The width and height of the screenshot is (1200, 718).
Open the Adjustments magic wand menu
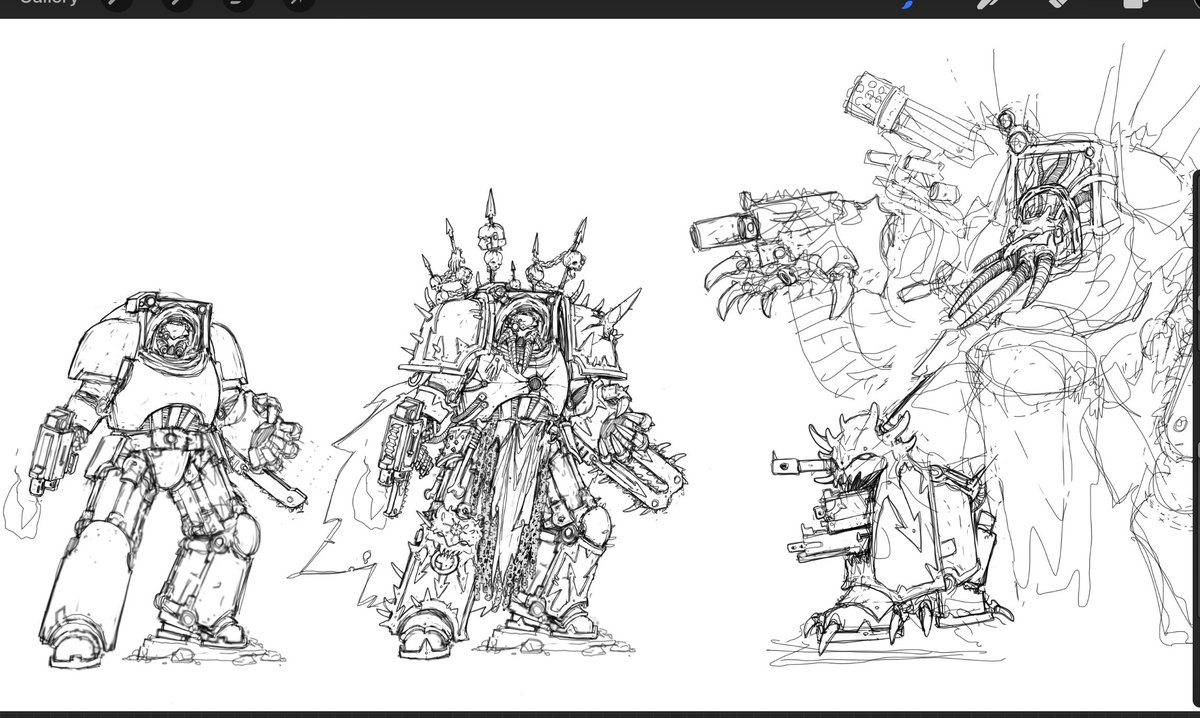click(178, 3)
